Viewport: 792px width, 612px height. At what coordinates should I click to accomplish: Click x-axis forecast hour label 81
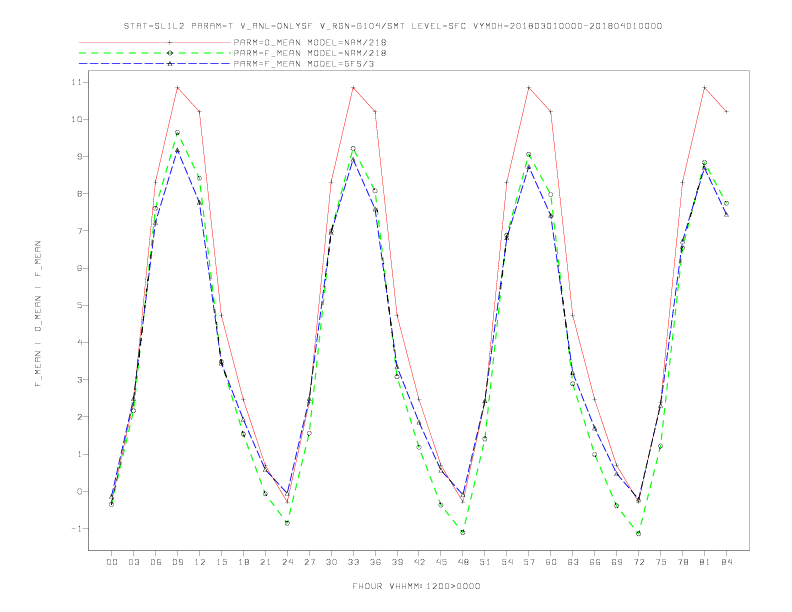(x=705, y=562)
